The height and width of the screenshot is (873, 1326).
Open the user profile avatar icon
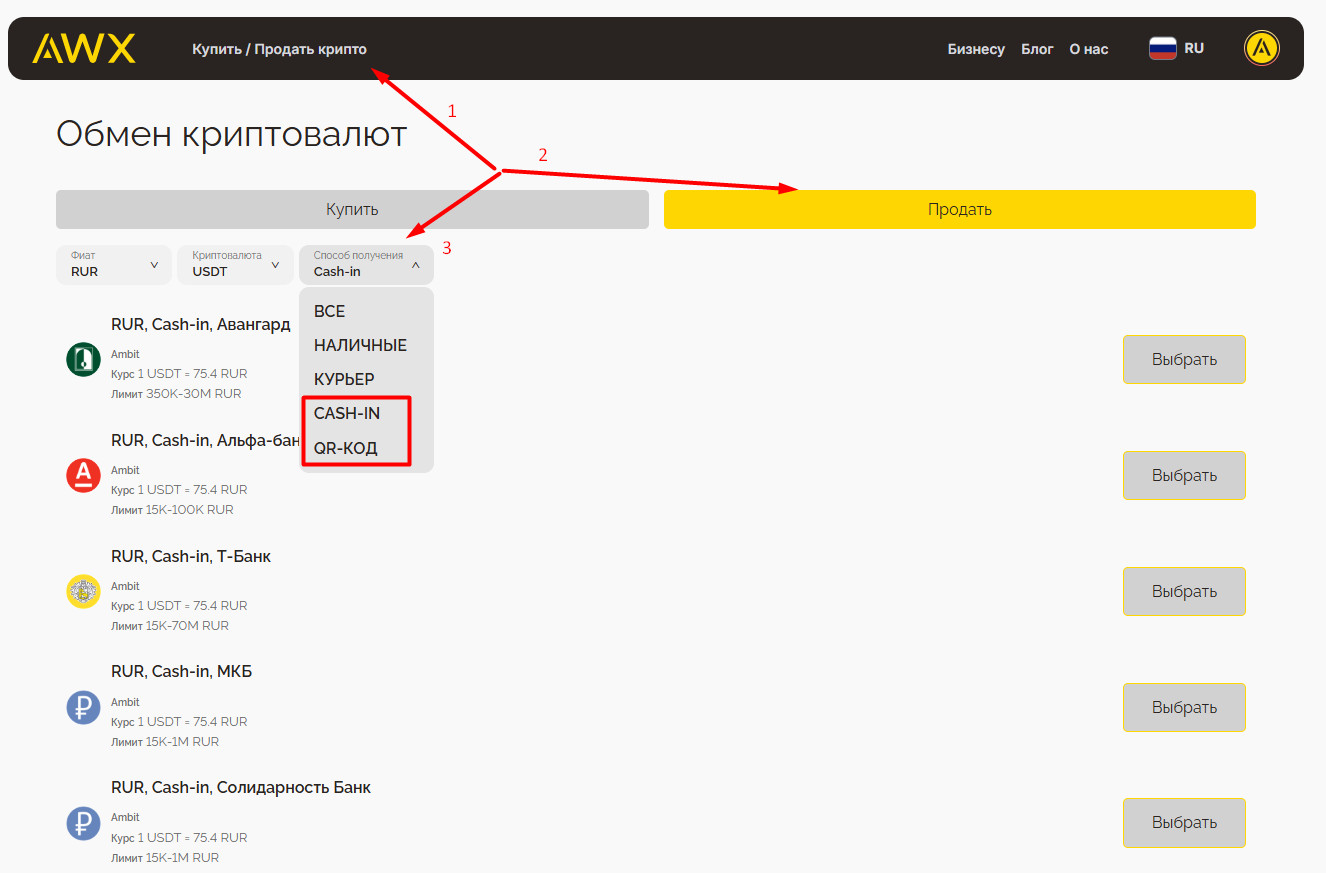point(1261,48)
